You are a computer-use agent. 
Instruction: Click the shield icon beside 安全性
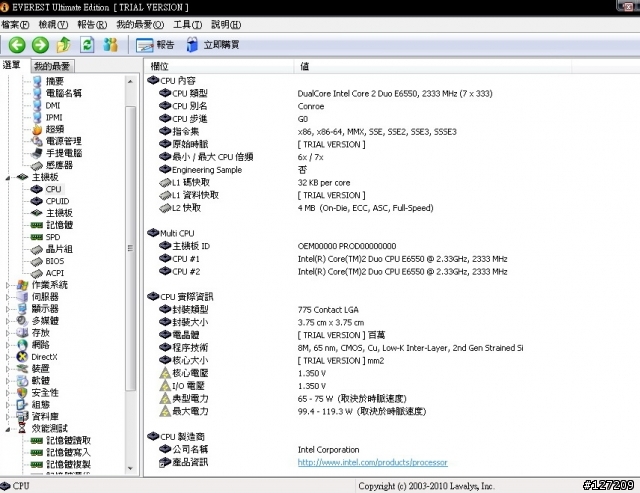22,393
